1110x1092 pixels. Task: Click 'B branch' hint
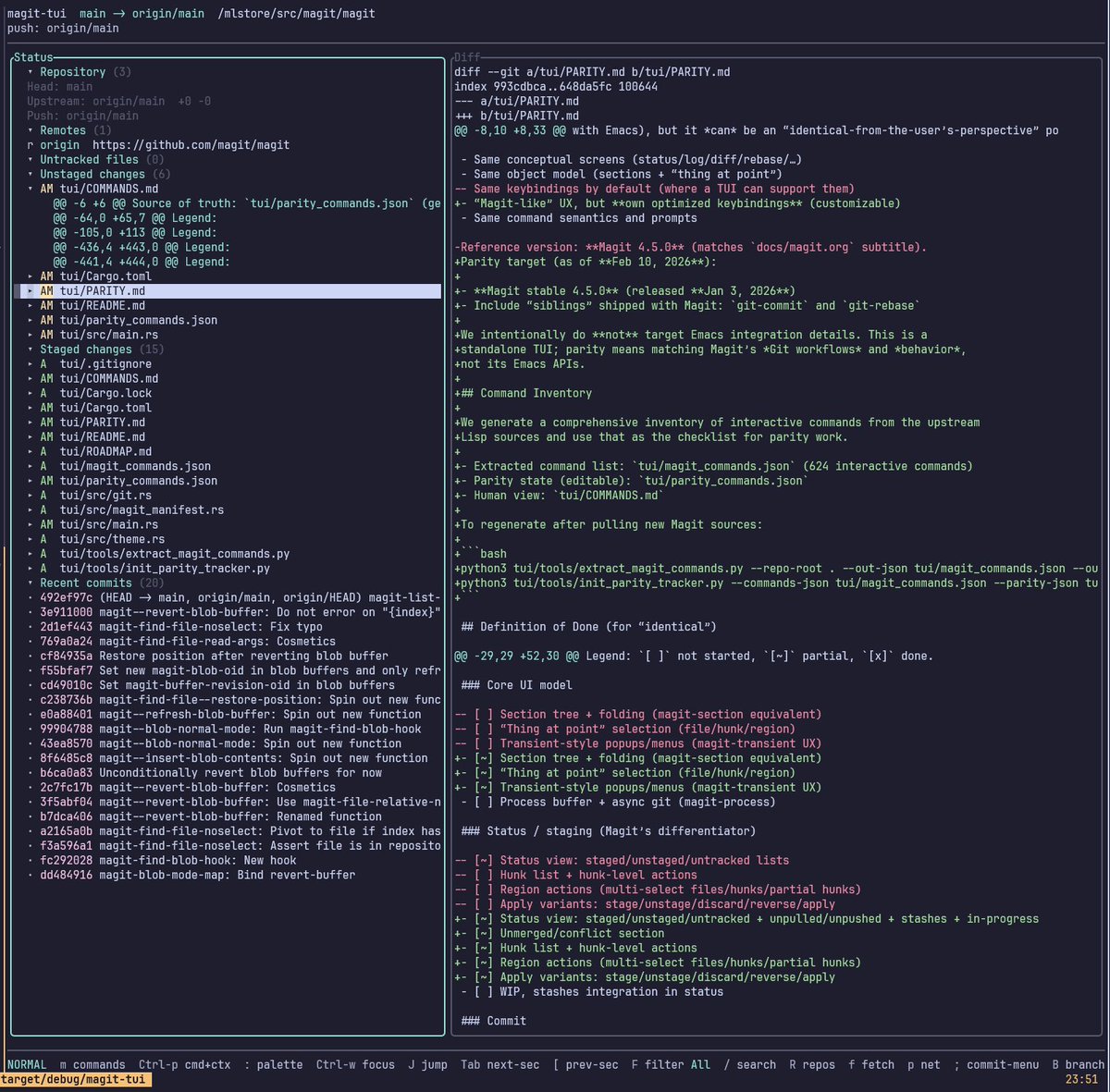[1079, 1065]
